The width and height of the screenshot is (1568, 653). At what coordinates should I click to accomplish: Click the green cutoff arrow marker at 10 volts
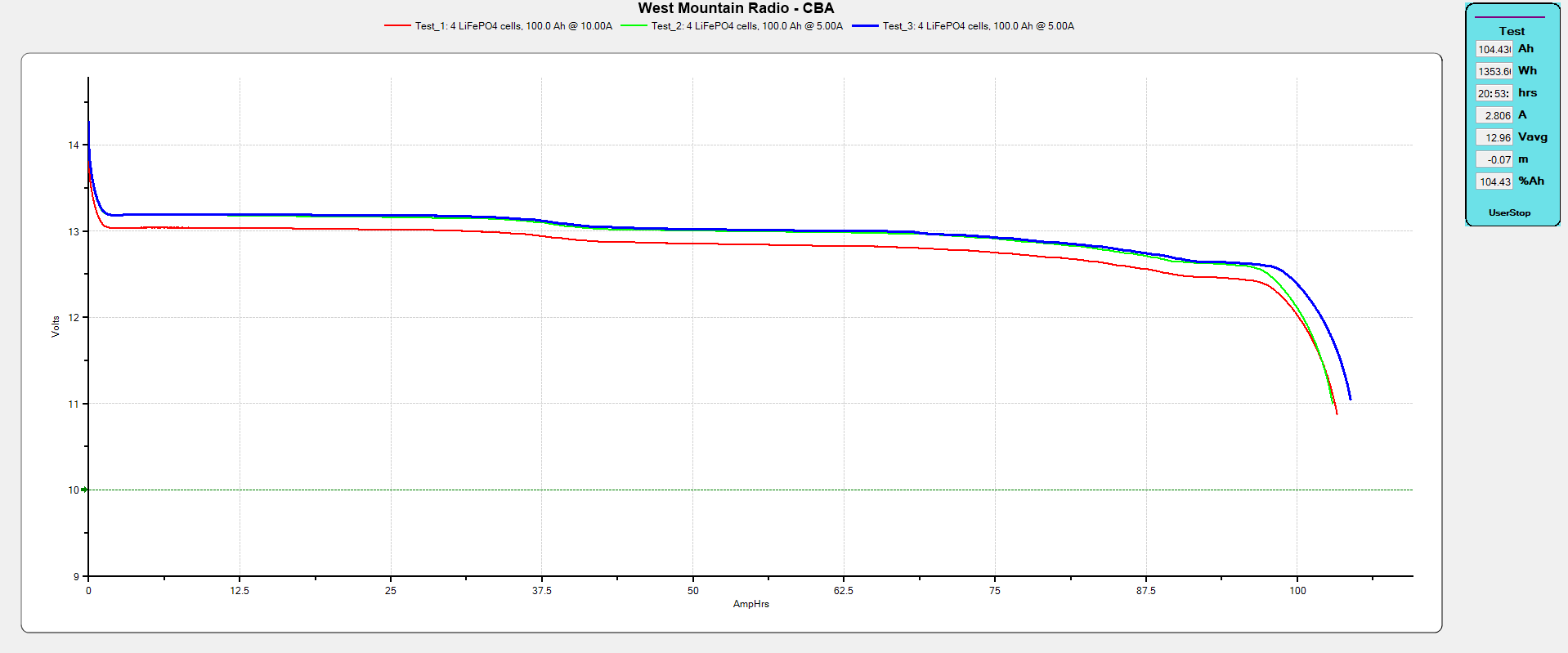[84, 490]
